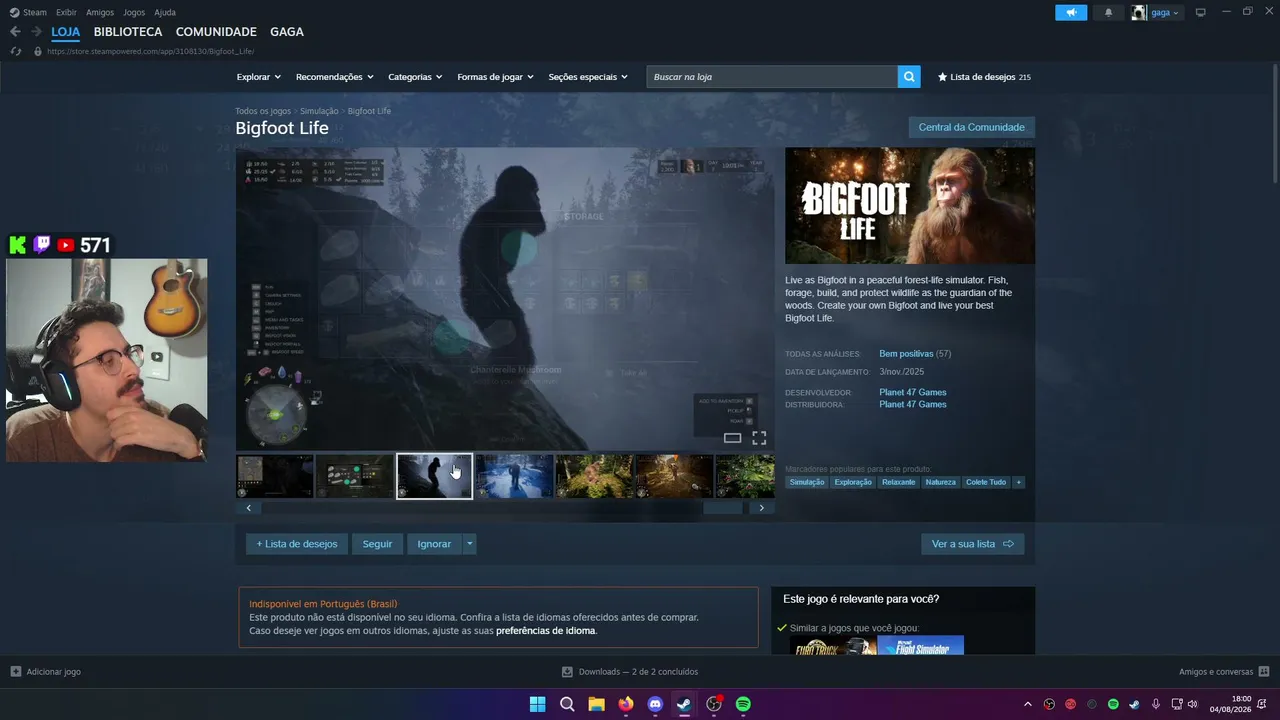Screen dimensions: 1280x720
Task: Move the media strip right with arrow
Action: pyautogui.click(x=761, y=508)
